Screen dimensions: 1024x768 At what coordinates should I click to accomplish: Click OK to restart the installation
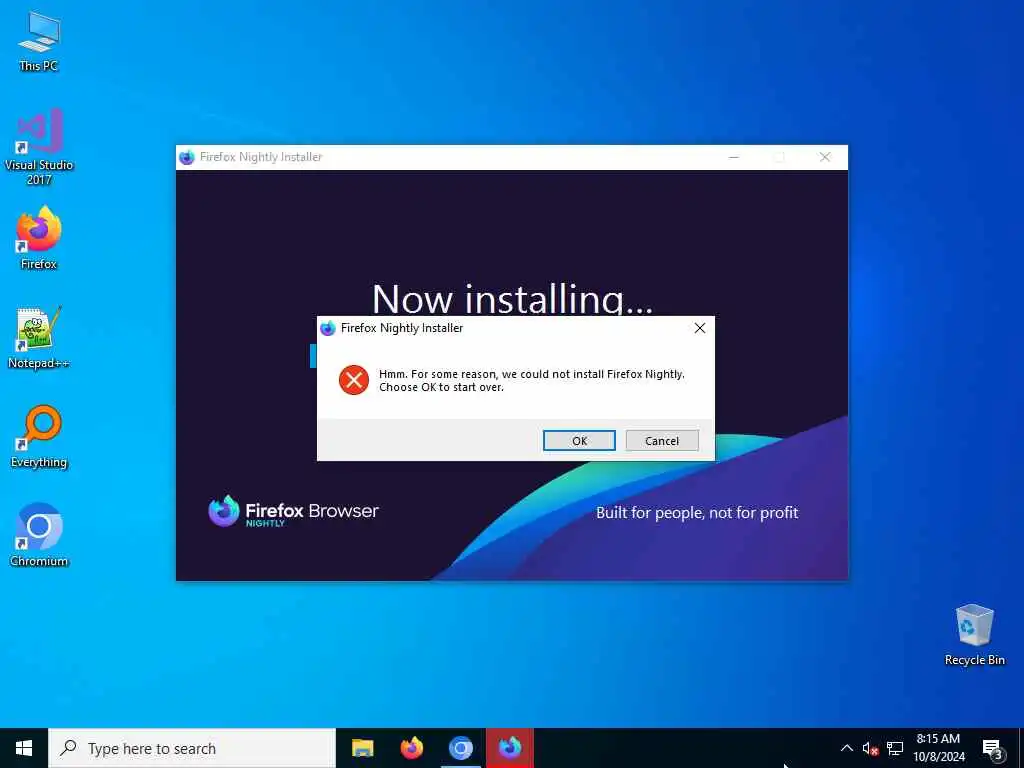click(x=579, y=441)
